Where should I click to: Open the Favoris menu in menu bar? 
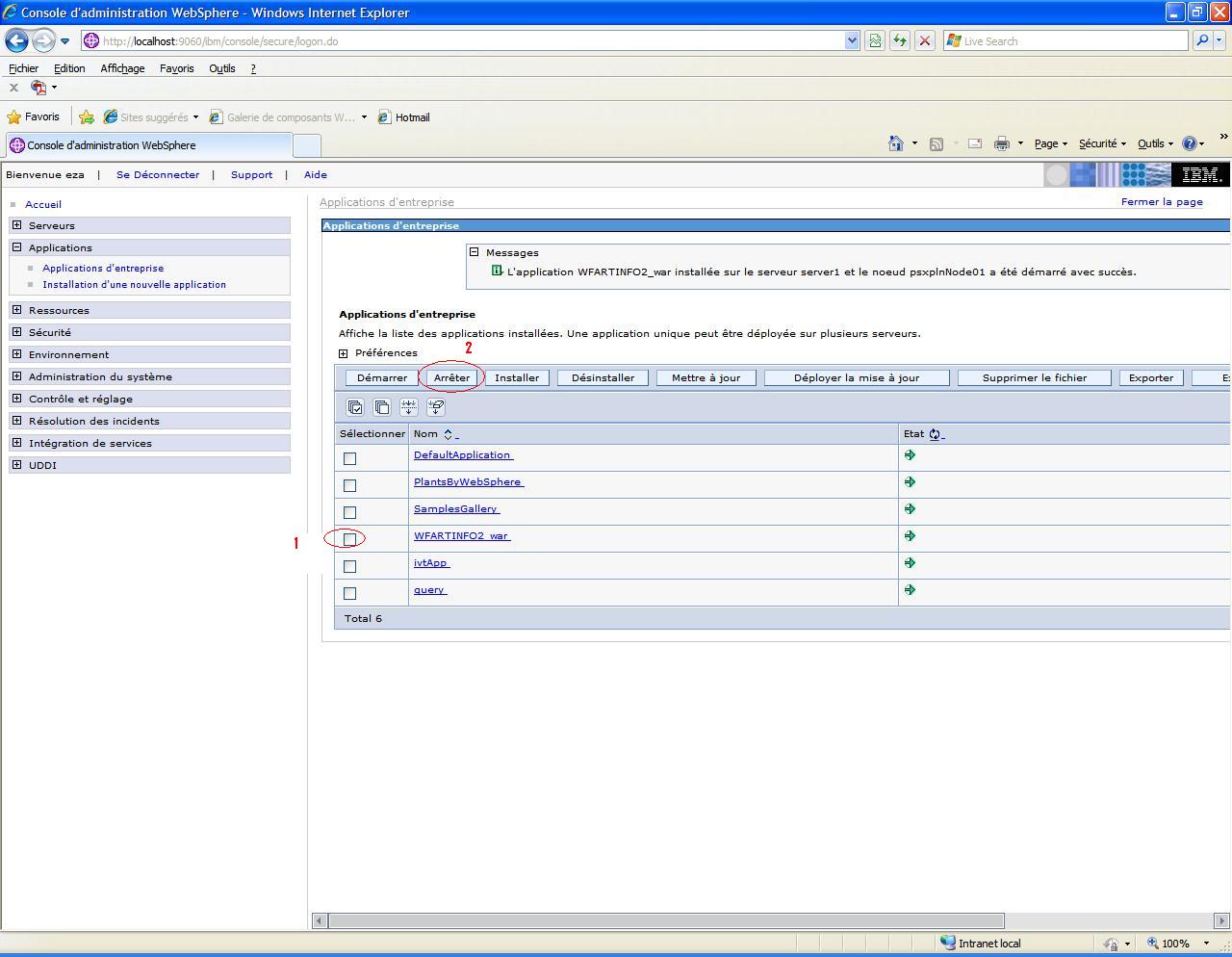click(176, 68)
